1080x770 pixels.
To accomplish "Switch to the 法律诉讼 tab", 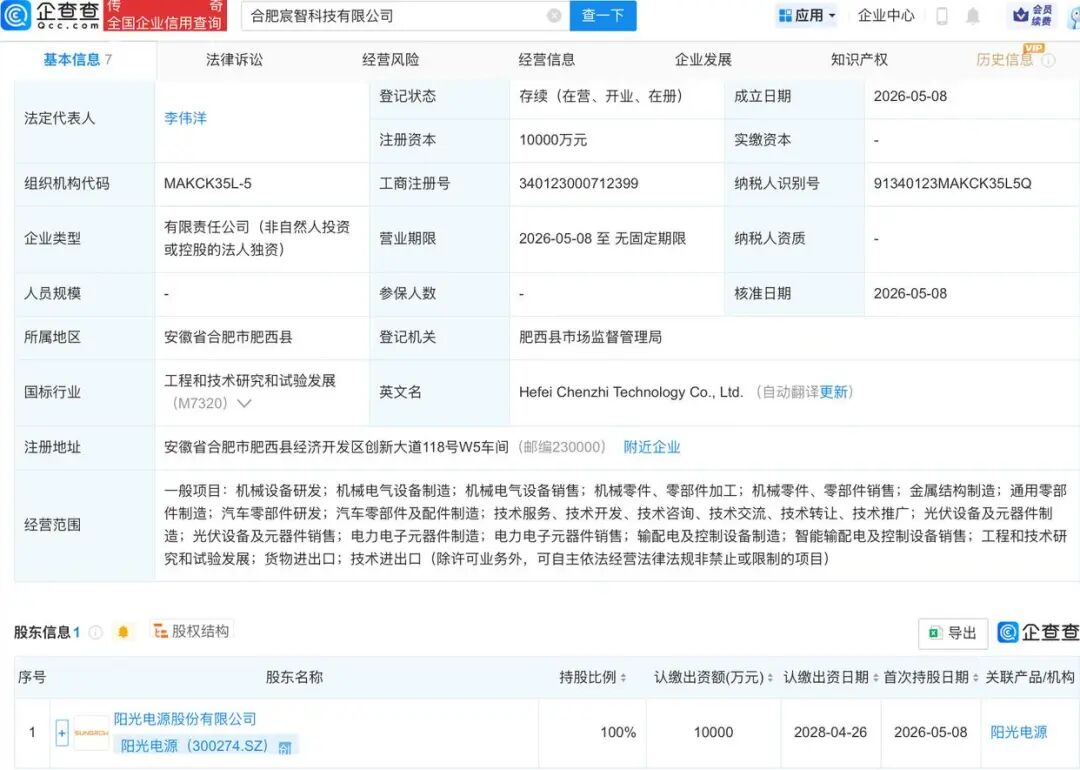I will (234, 60).
